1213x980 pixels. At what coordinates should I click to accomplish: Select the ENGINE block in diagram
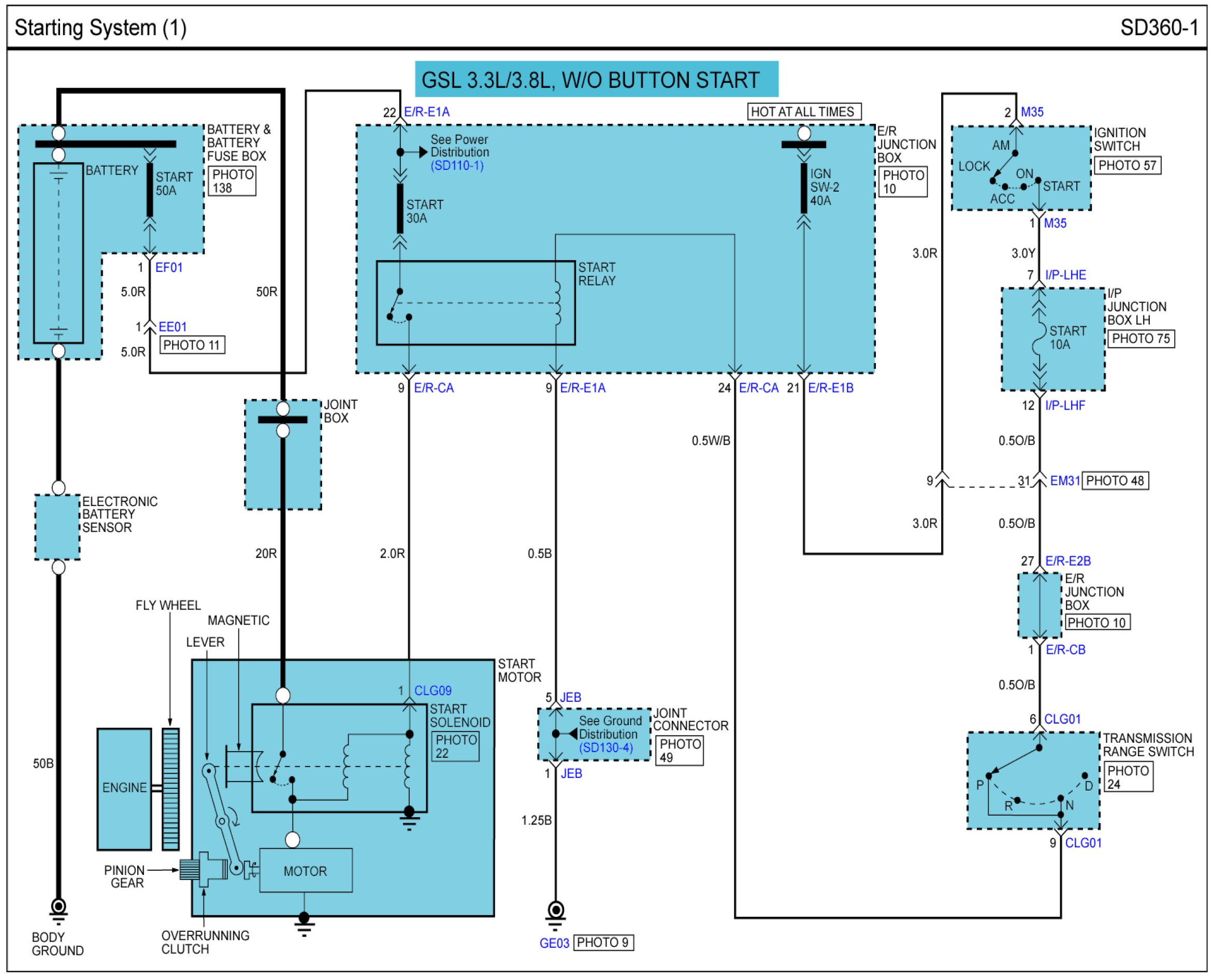[x=124, y=789]
